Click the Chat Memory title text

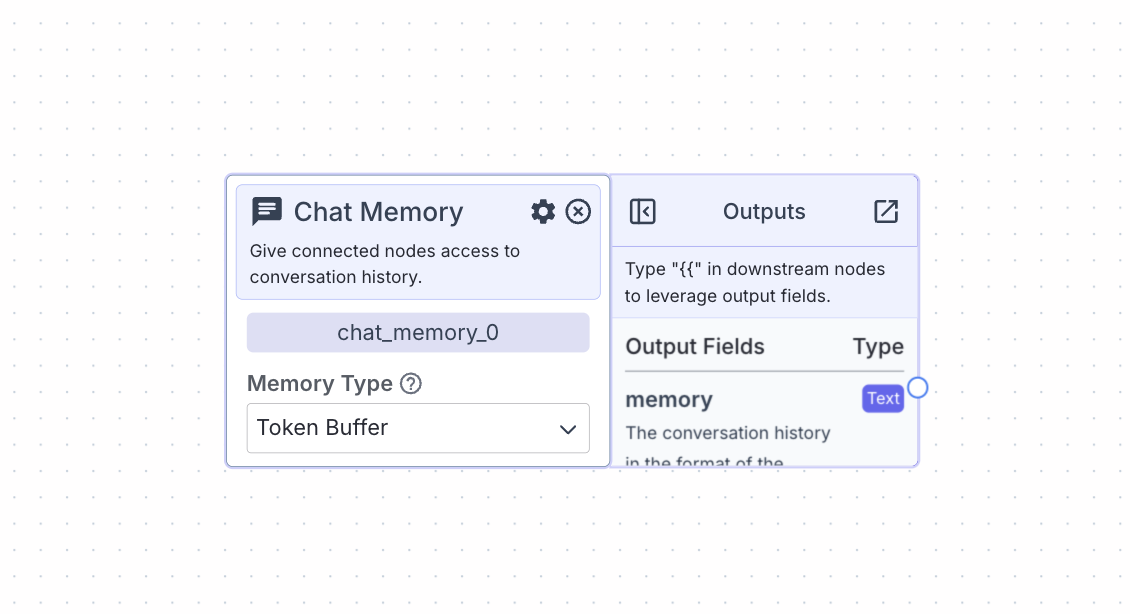(378, 211)
